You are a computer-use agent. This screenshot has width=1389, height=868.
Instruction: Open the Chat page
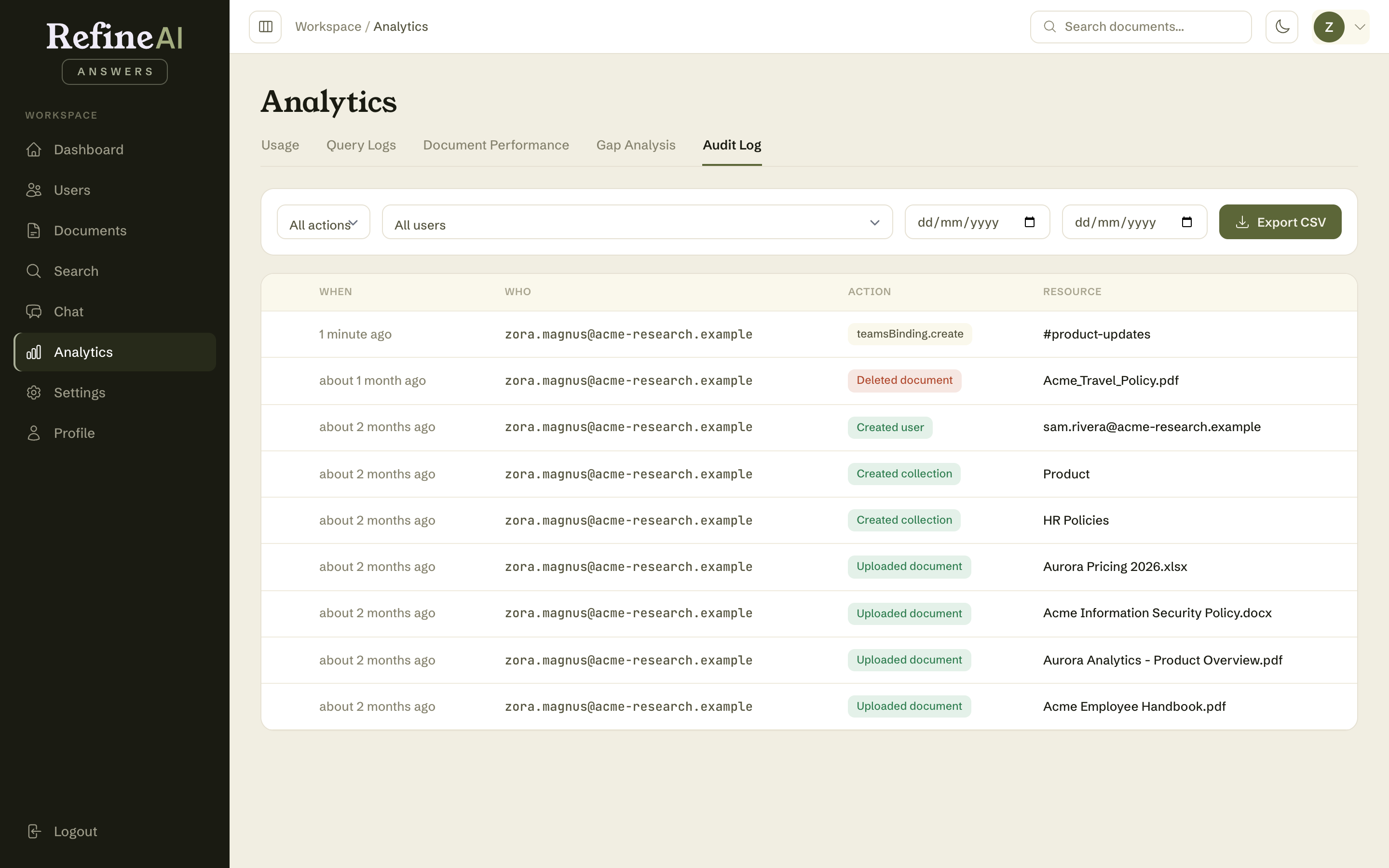coord(115,312)
